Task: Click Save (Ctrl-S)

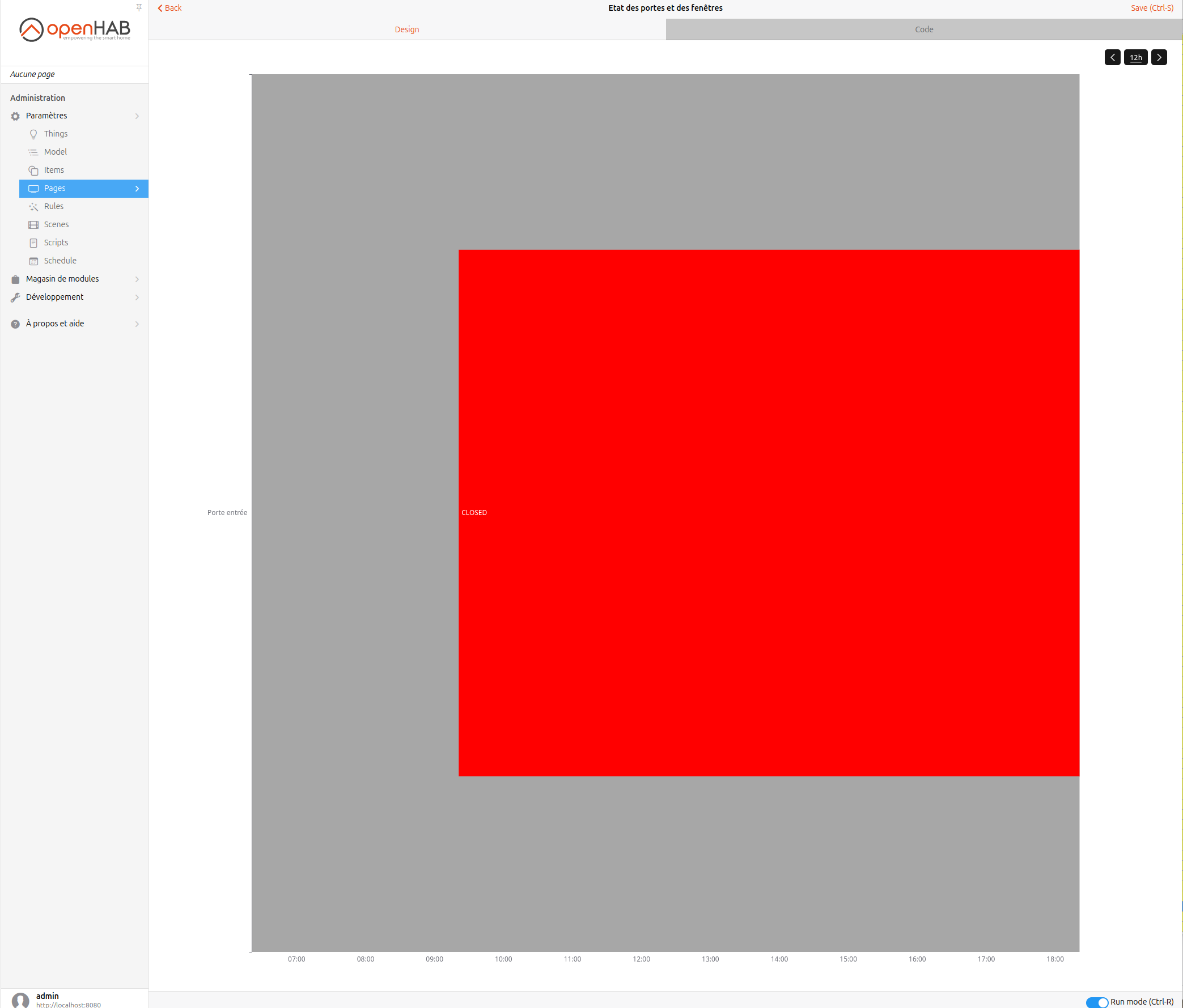Action: click(1152, 8)
